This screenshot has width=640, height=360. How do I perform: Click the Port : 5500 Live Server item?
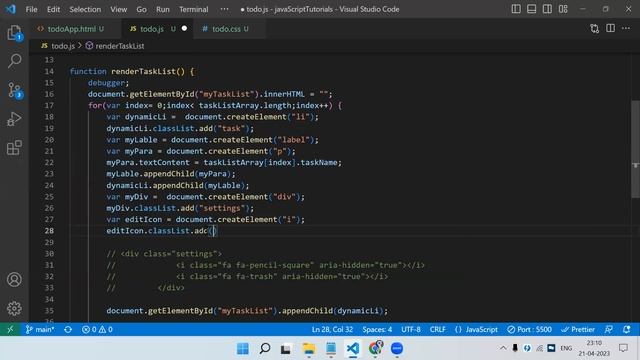click(x=529, y=329)
